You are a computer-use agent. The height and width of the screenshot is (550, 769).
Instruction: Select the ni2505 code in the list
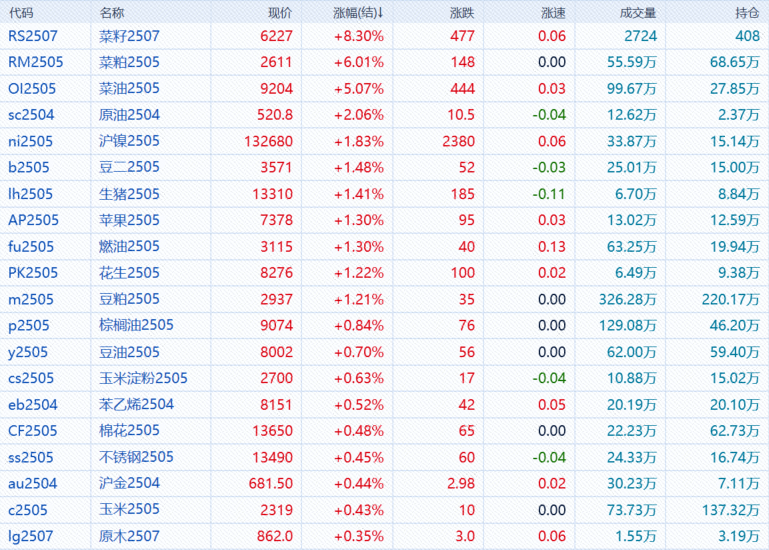29,141
